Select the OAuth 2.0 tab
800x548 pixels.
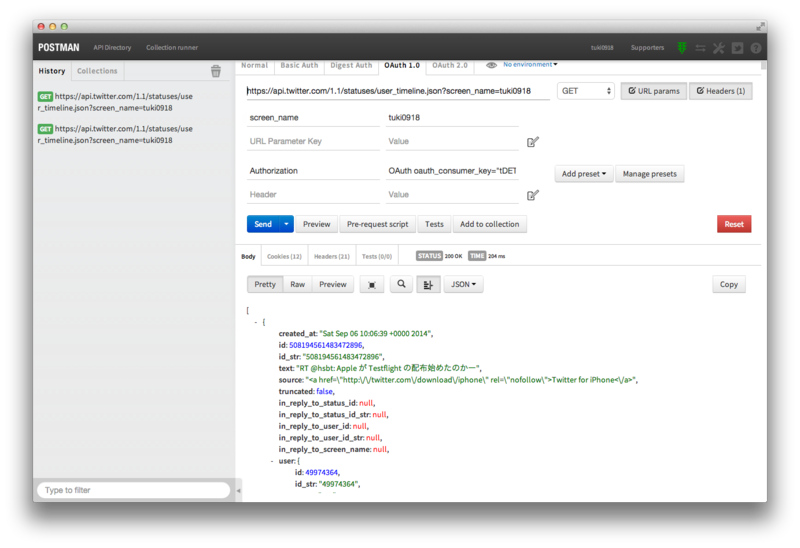click(449, 65)
